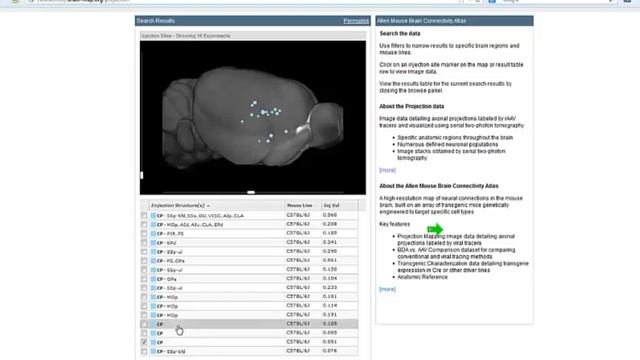Tick the checkbox for the CP - PIR, FS row
This screenshot has height=360, width=640.
click(144, 233)
